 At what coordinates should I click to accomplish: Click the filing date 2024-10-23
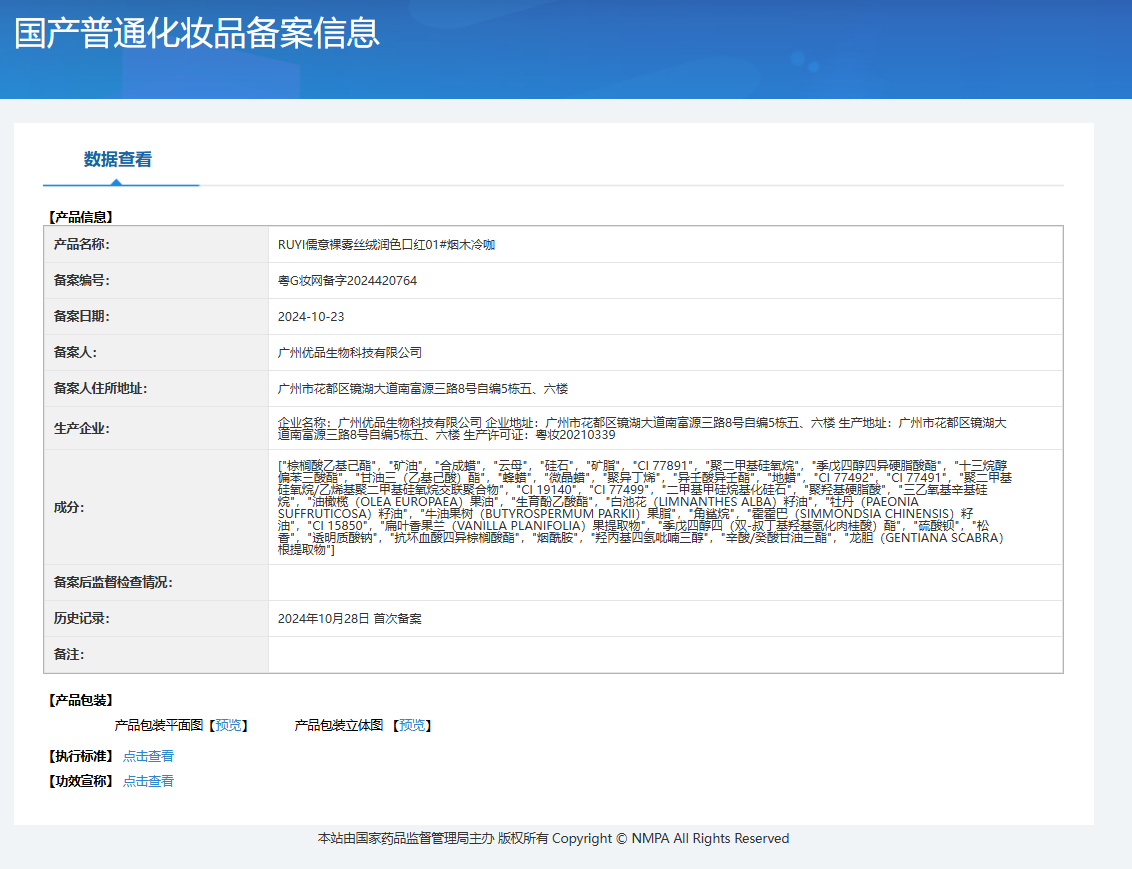coord(311,317)
